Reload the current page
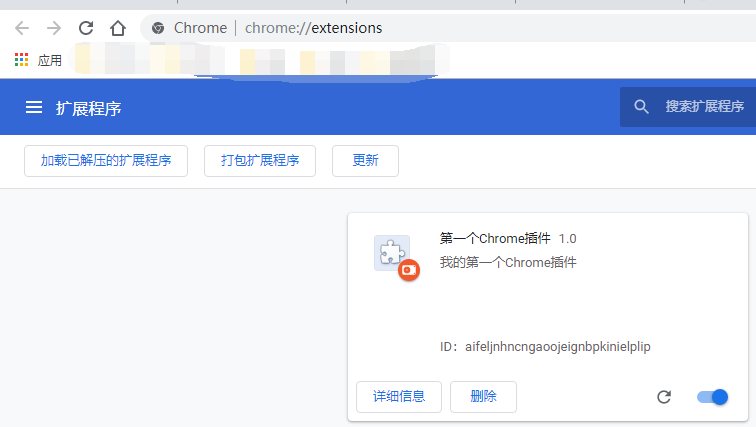The width and height of the screenshot is (756, 427). tap(86, 28)
